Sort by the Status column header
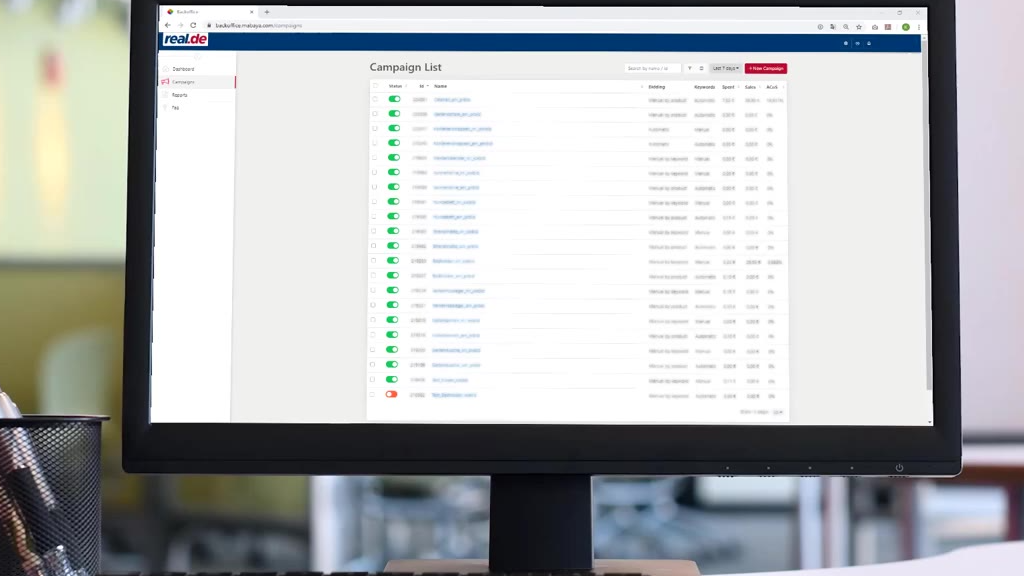The height and width of the screenshot is (576, 1024). click(x=396, y=86)
